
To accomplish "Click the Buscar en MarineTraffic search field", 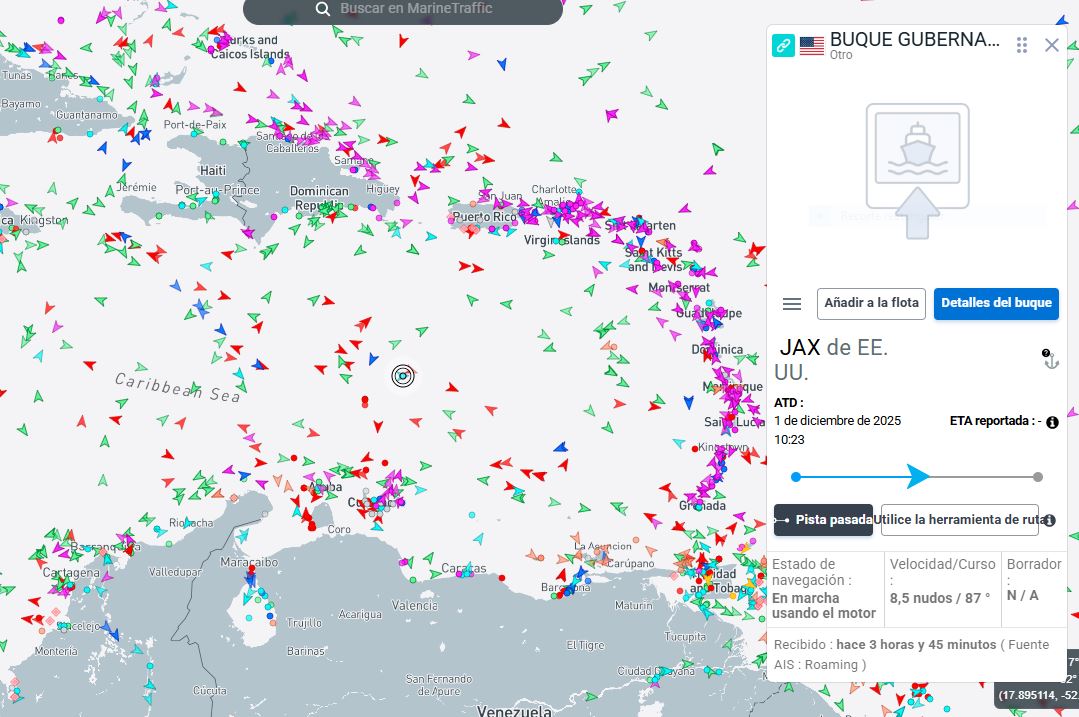I will [x=420, y=9].
